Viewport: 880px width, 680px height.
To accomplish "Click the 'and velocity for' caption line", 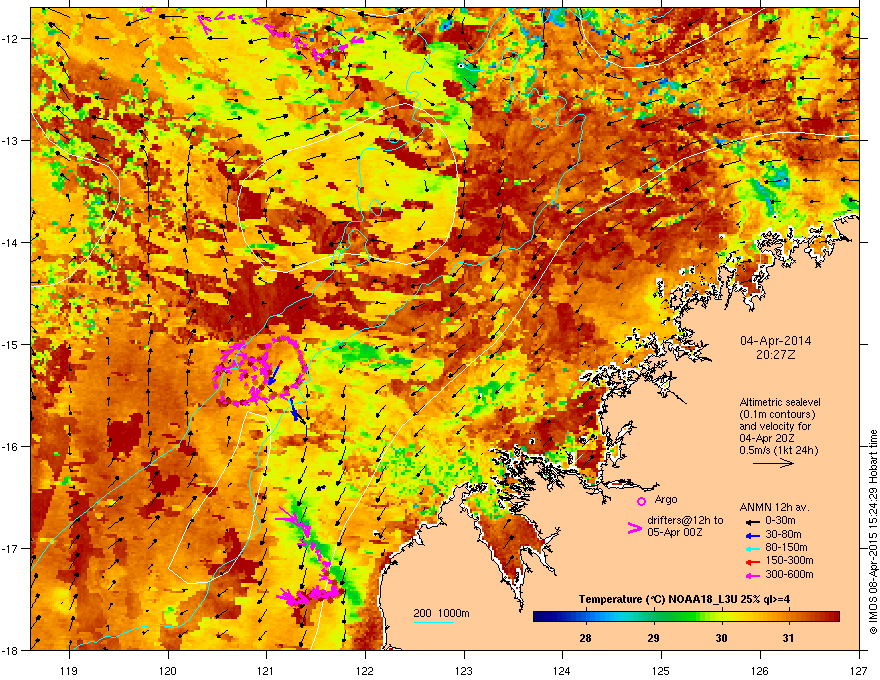I will (774, 426).
